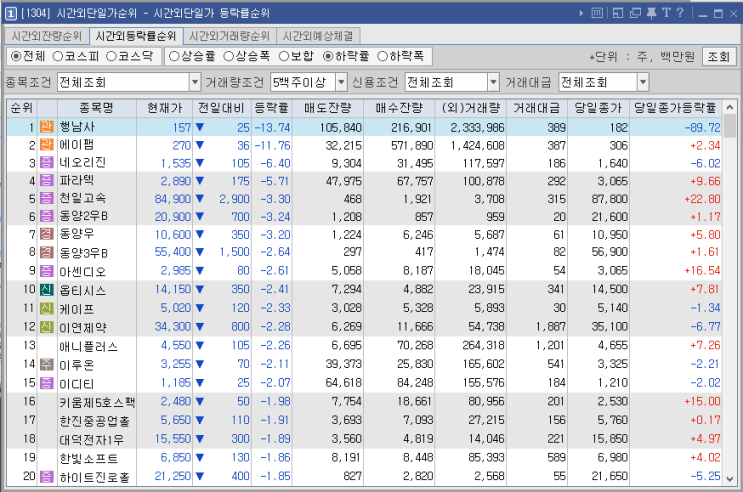Click the 조회 query button
The height and width of the screenshot is (492, 743).
click(x=718, y=57)
